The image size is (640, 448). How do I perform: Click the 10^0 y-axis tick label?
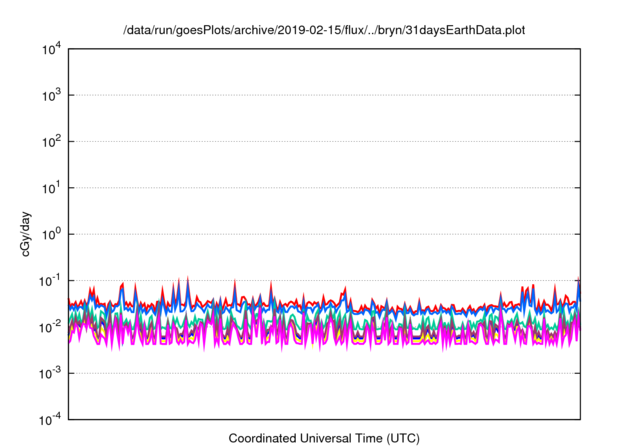click(x=51, y=235)
